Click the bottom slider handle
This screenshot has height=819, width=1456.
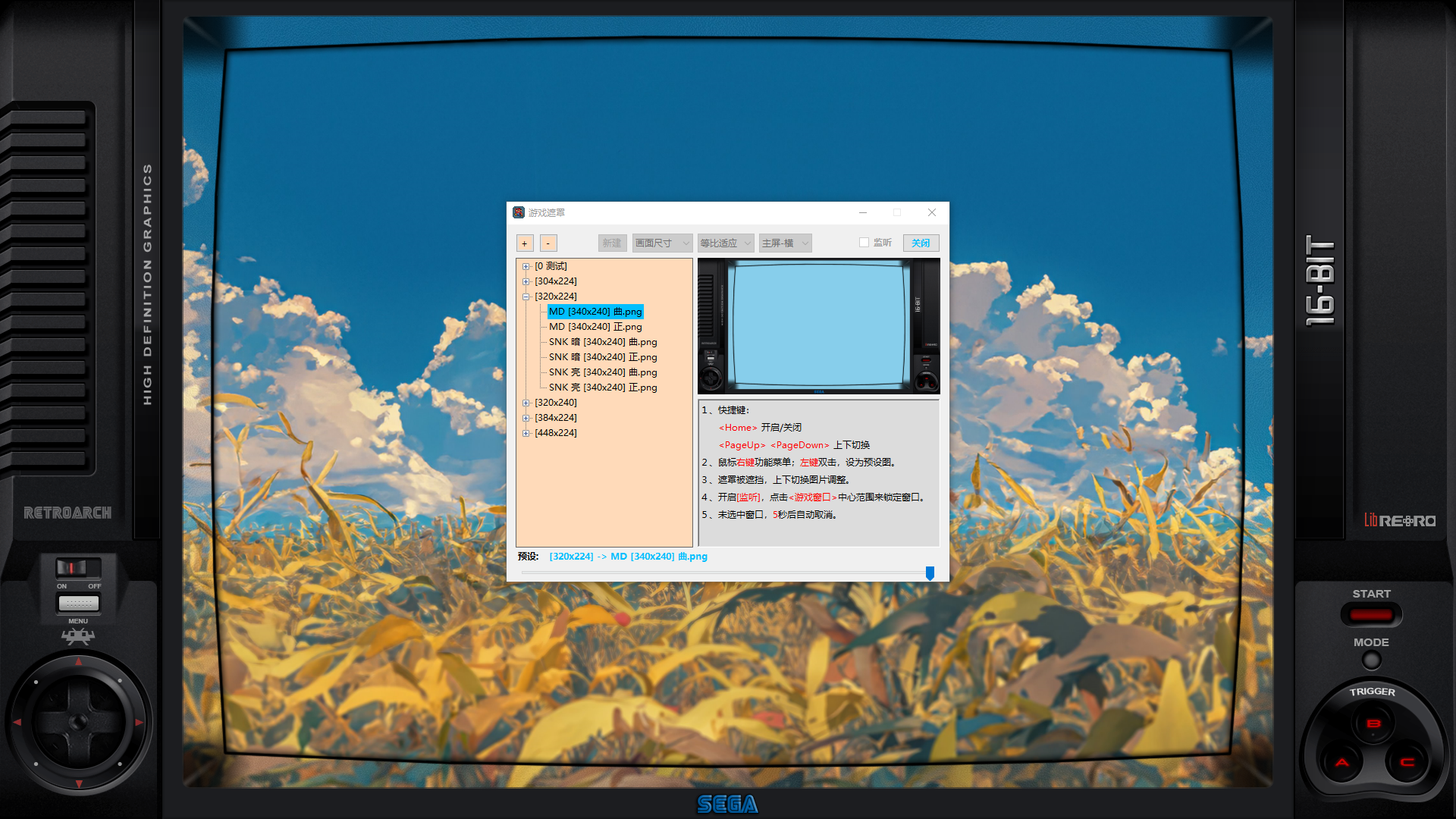point(930,573)
